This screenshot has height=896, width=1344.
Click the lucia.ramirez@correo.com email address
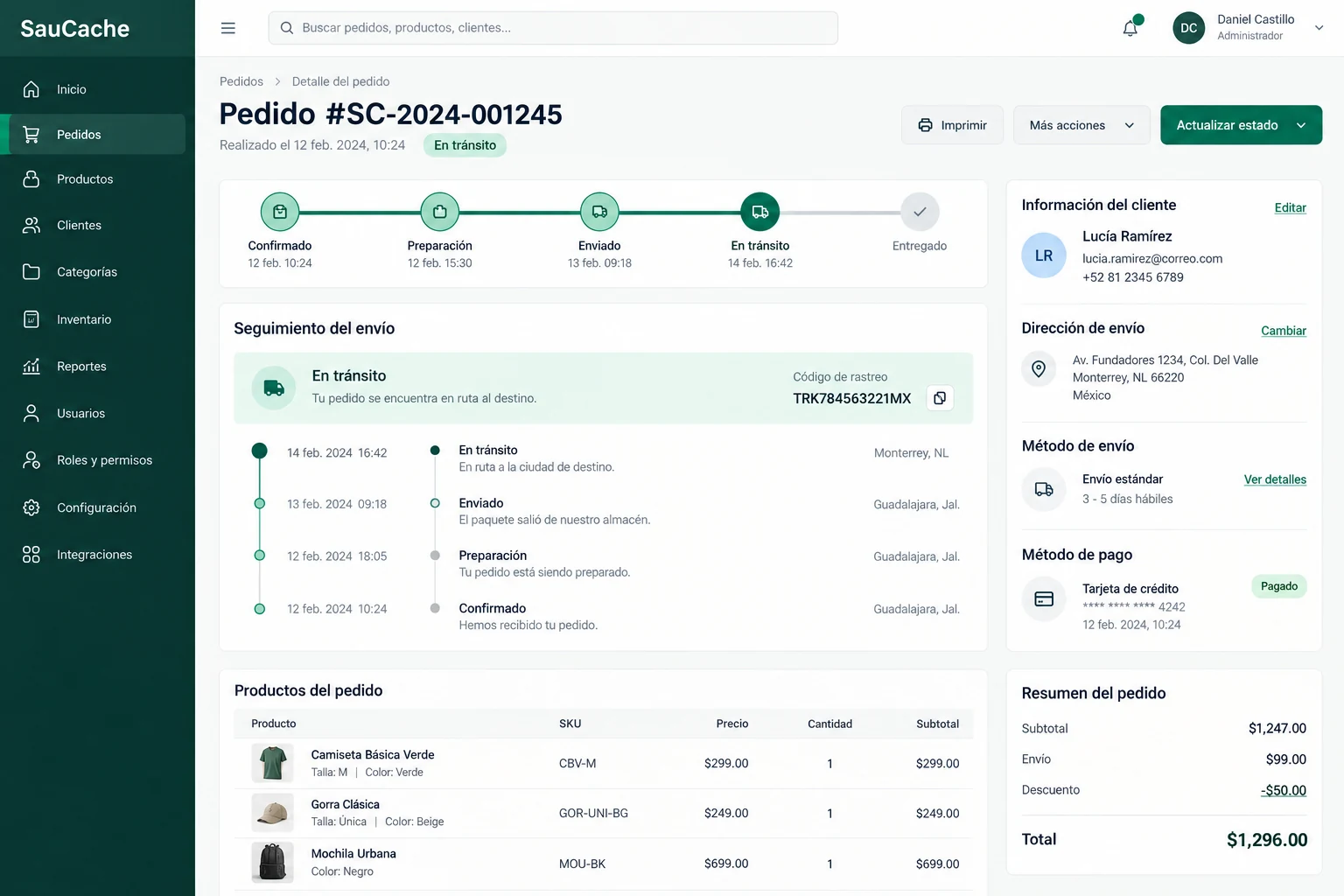point(1152,259)
